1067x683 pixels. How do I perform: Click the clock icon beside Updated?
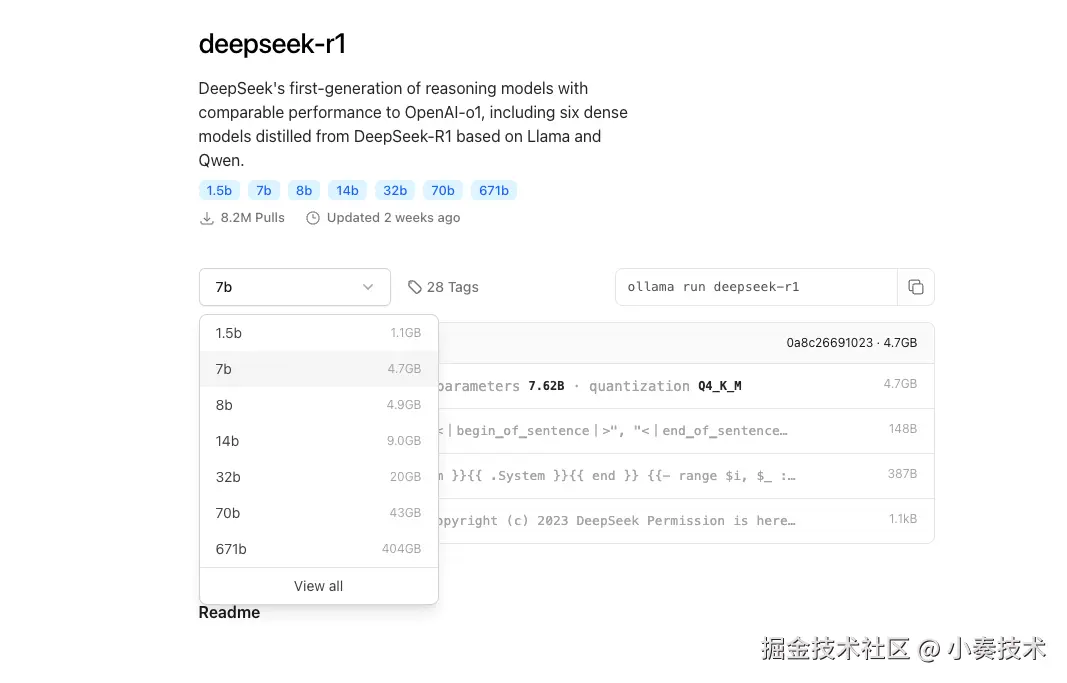coord(312,218)
